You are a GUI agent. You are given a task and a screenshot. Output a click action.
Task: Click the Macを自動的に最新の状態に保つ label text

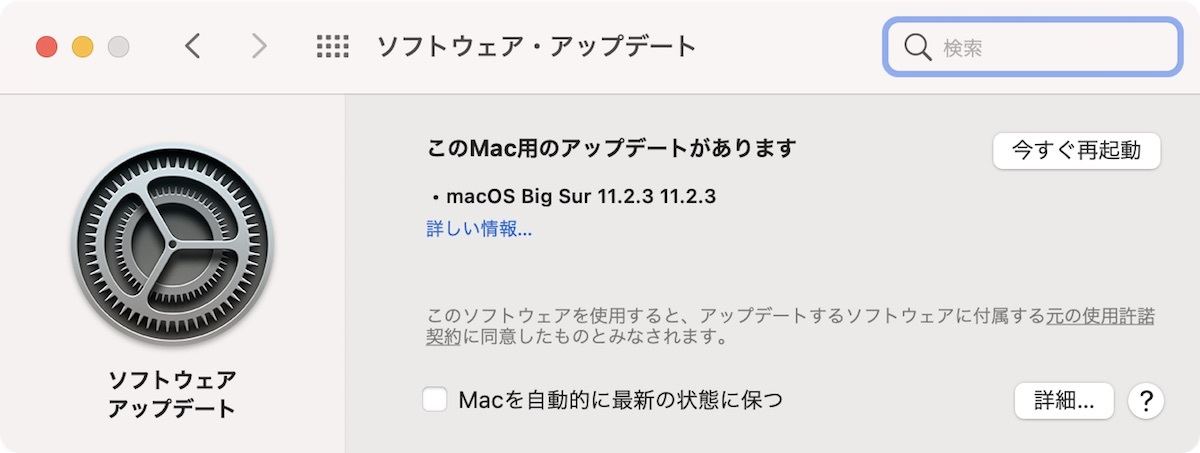click(620, 400)
